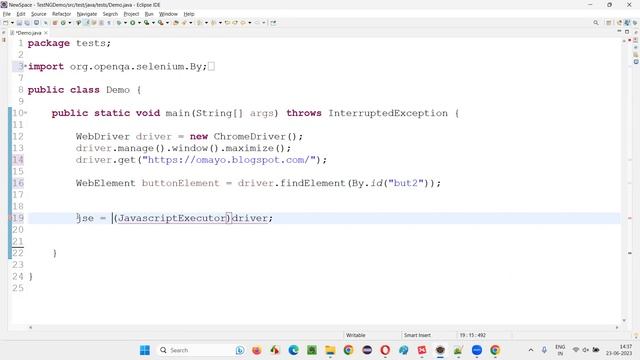This screenshot has height=360, width=640.
Task: Open Firefox from the taskbar
Action: point(257,350)
